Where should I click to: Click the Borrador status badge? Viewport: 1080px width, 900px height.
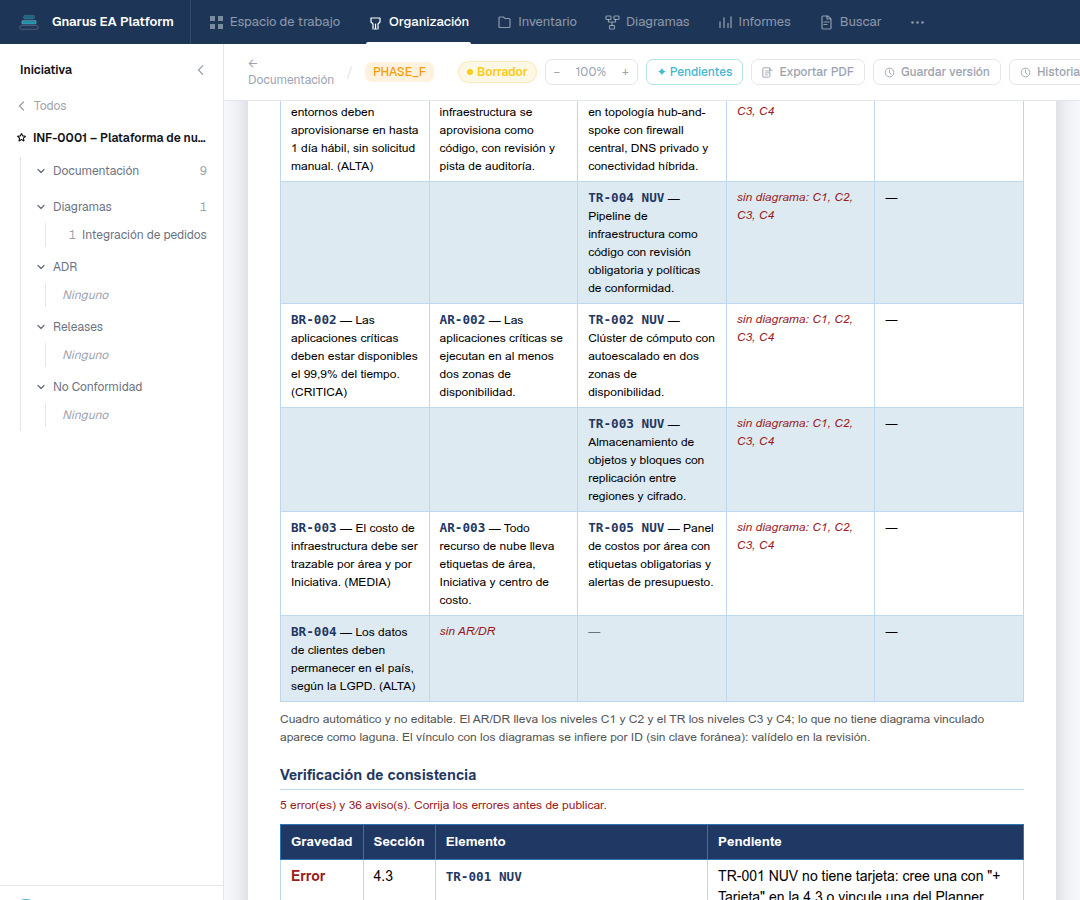497,72
